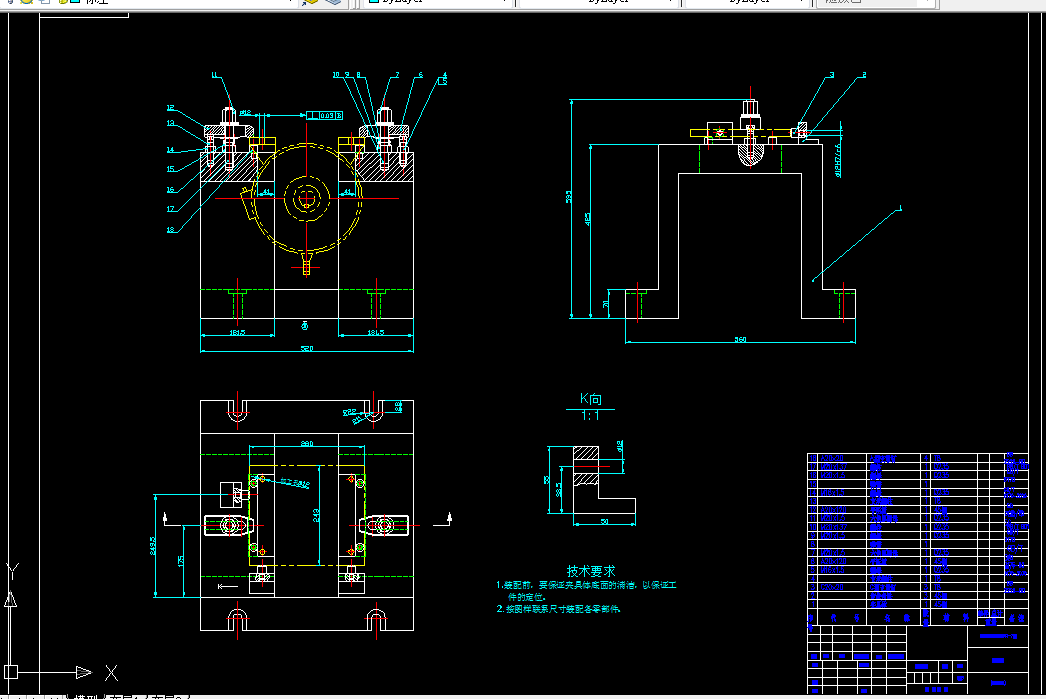1046x699 pixels.
Task: Select balloon number 17
Action: (x=170, y=209)
